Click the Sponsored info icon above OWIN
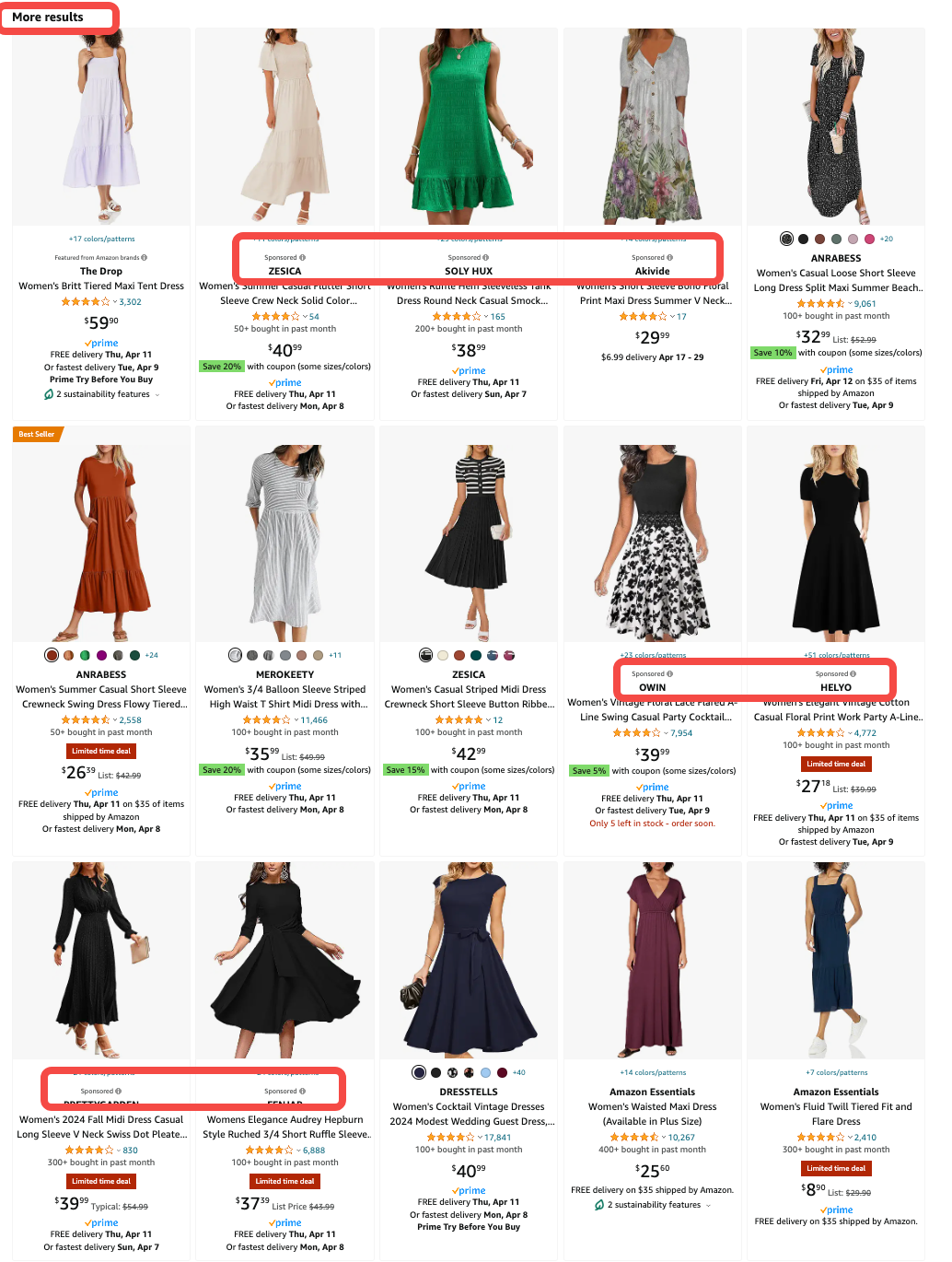The height and width of the screenshot is (1262, 952). click(x=669, y=674)
